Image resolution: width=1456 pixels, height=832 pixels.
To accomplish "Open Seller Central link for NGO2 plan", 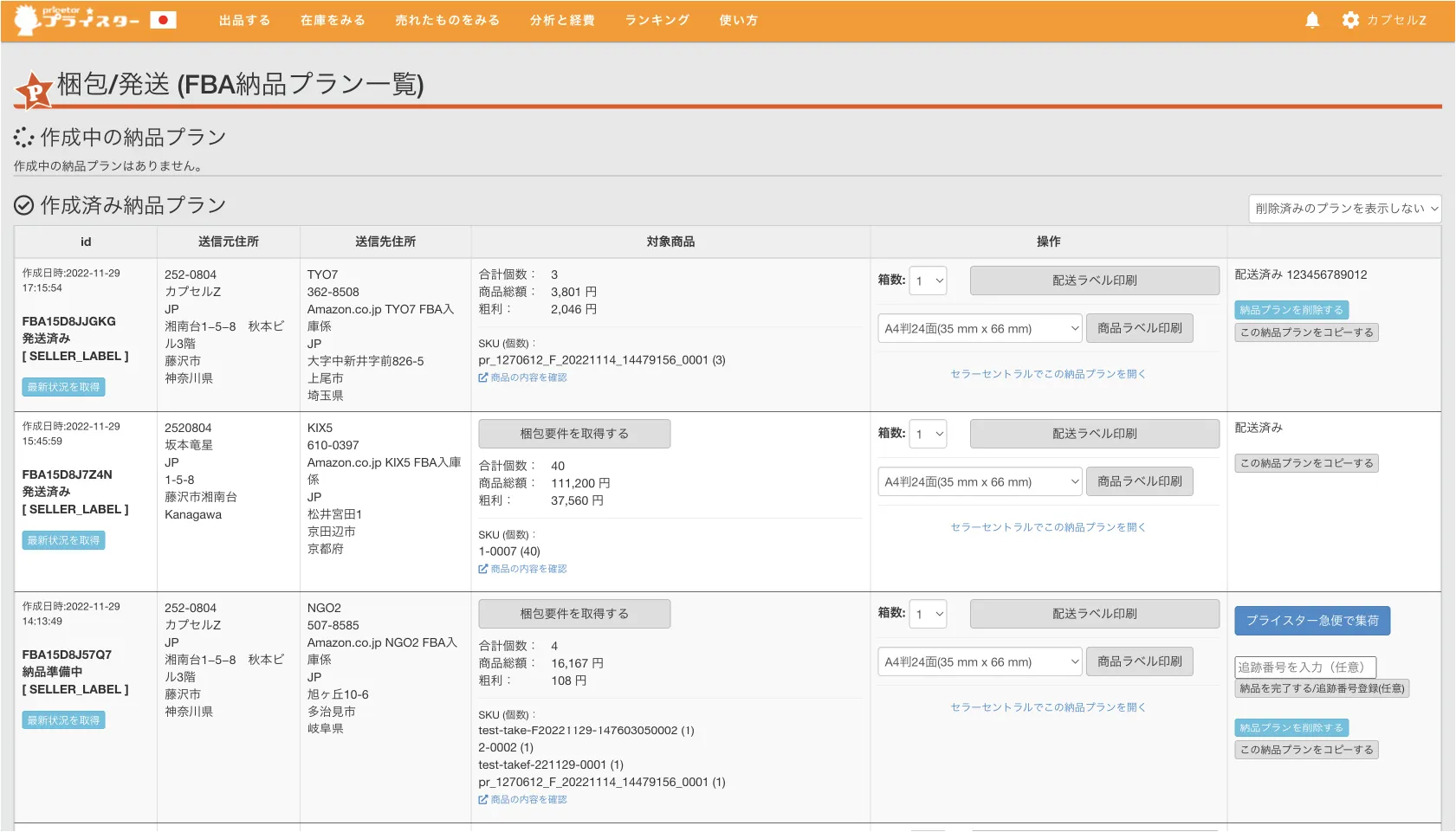I will pyautogui.click(x=1048, y=707).
